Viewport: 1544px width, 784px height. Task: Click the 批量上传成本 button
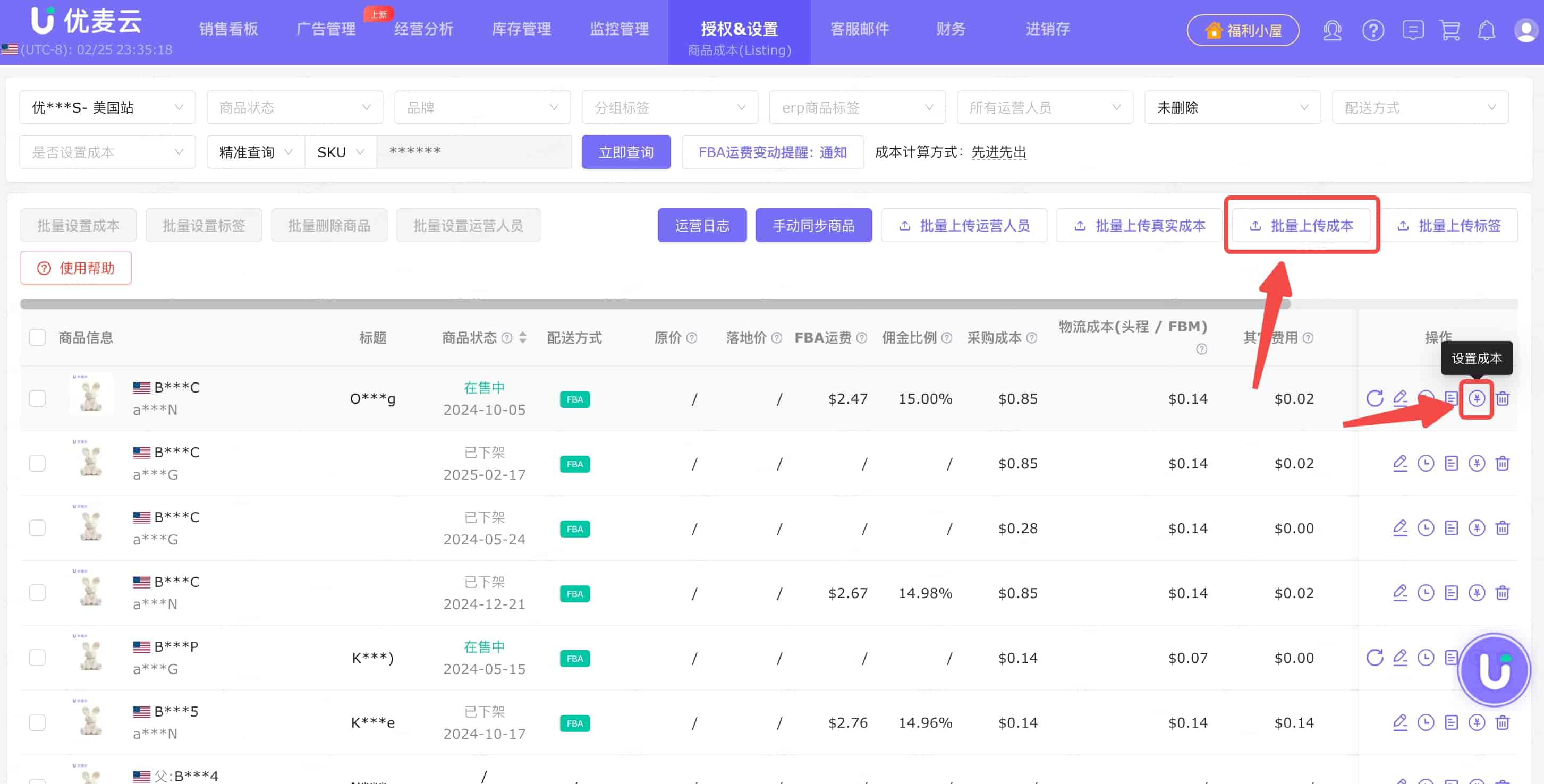[x=1301, y=225]
